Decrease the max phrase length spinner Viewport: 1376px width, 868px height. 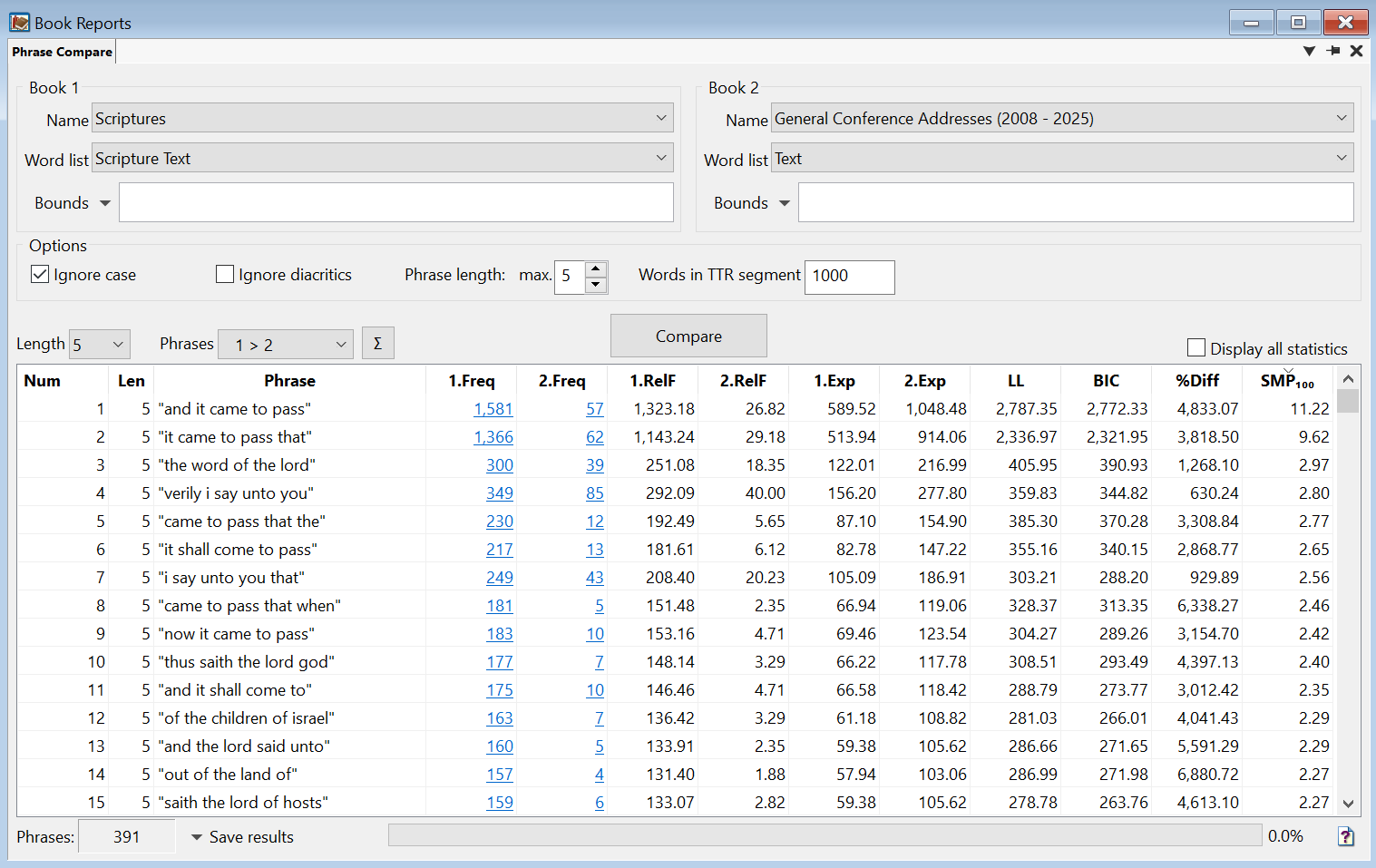point(595,284)
